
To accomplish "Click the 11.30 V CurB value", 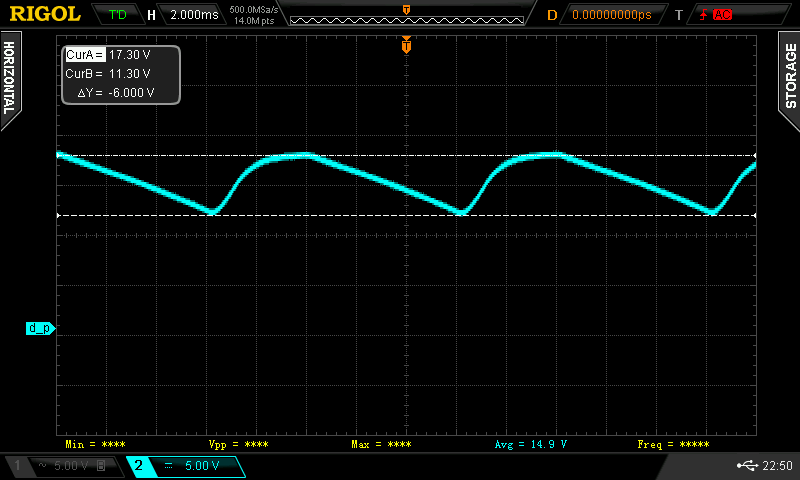I will point(130,73).
